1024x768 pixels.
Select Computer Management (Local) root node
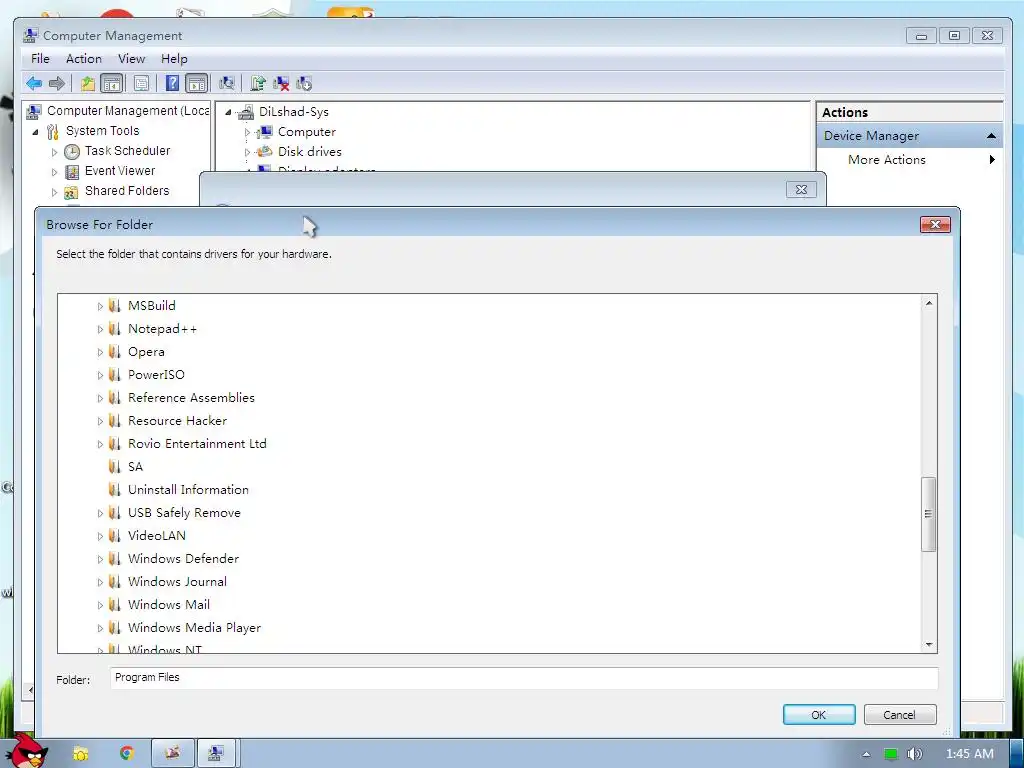(128, 111)
